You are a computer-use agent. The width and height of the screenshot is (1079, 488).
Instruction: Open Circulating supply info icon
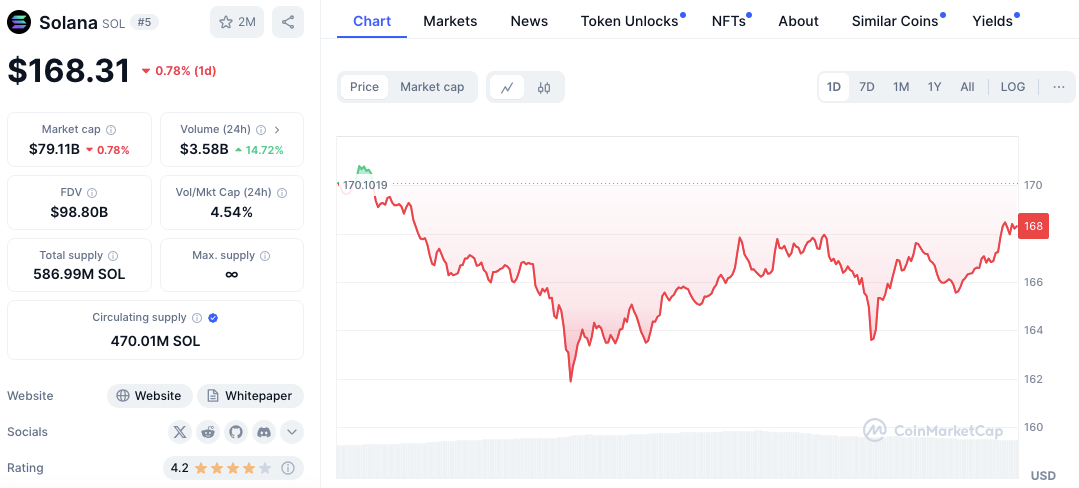tap(197, 318)
